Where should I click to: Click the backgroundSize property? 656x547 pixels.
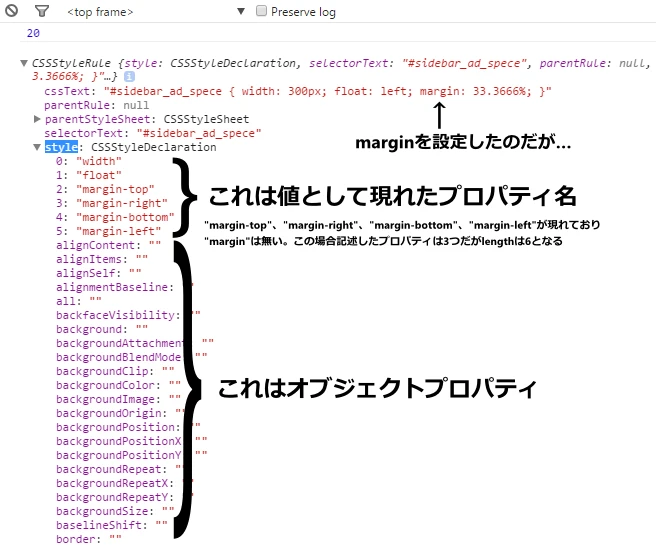point(115,511)
